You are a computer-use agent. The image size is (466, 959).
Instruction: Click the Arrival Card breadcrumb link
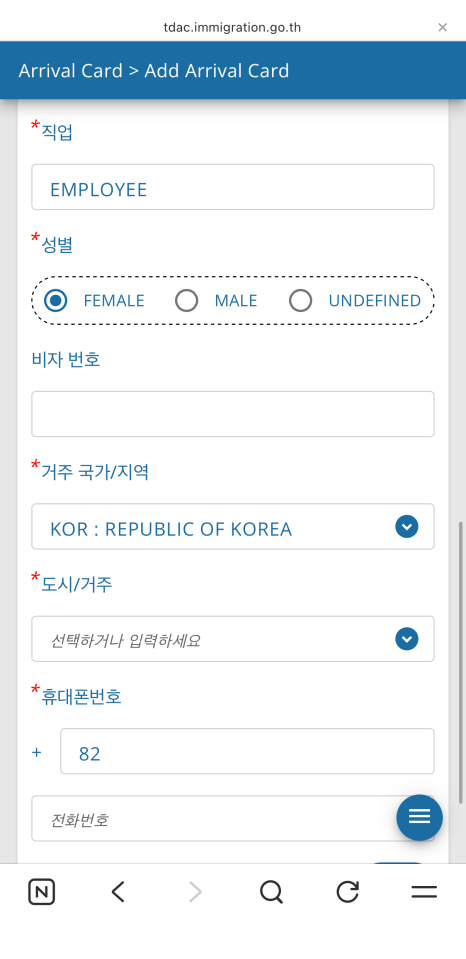(x=70, y=70)
